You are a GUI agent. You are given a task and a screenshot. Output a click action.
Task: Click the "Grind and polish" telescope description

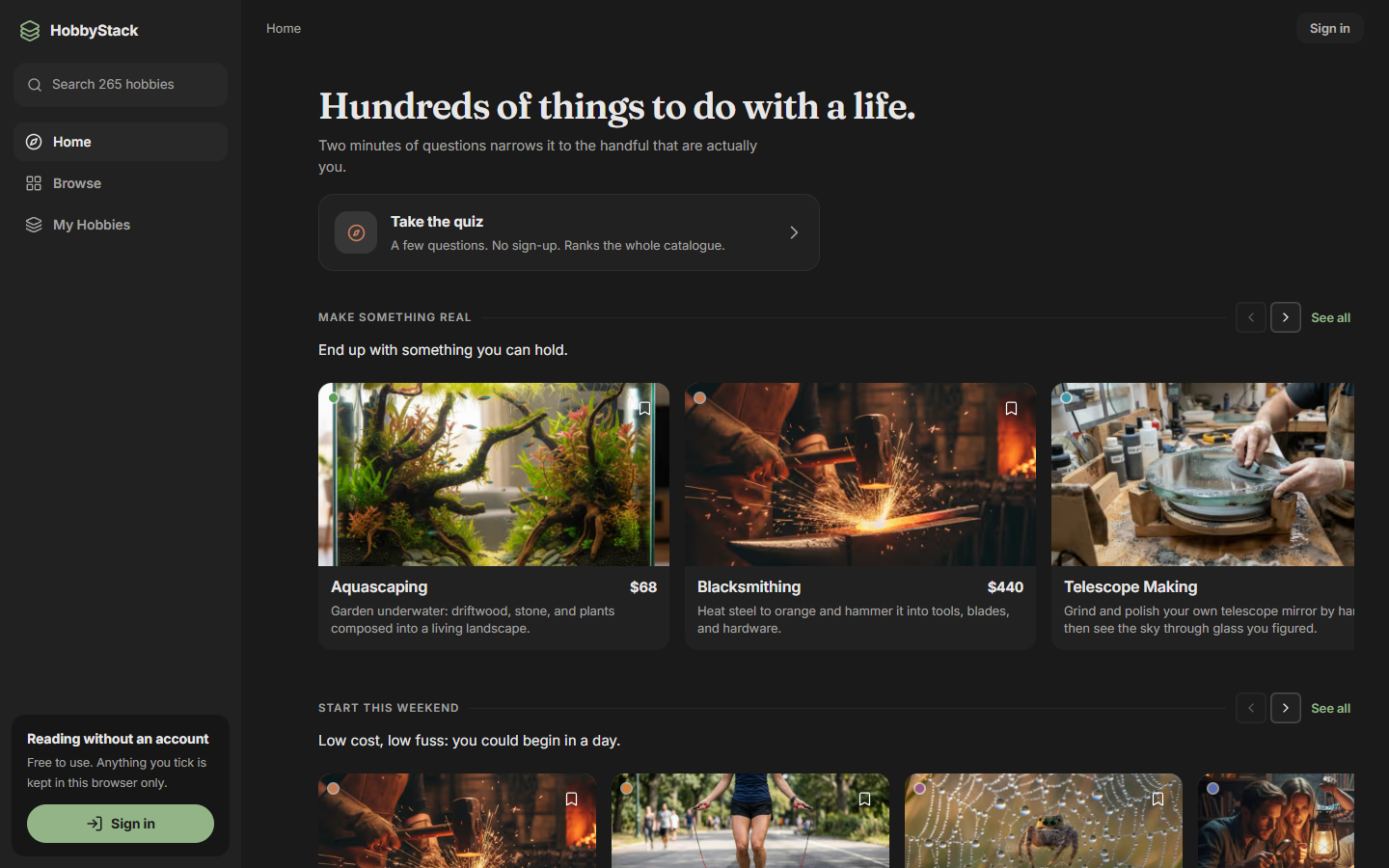(x=1209, y=620)
